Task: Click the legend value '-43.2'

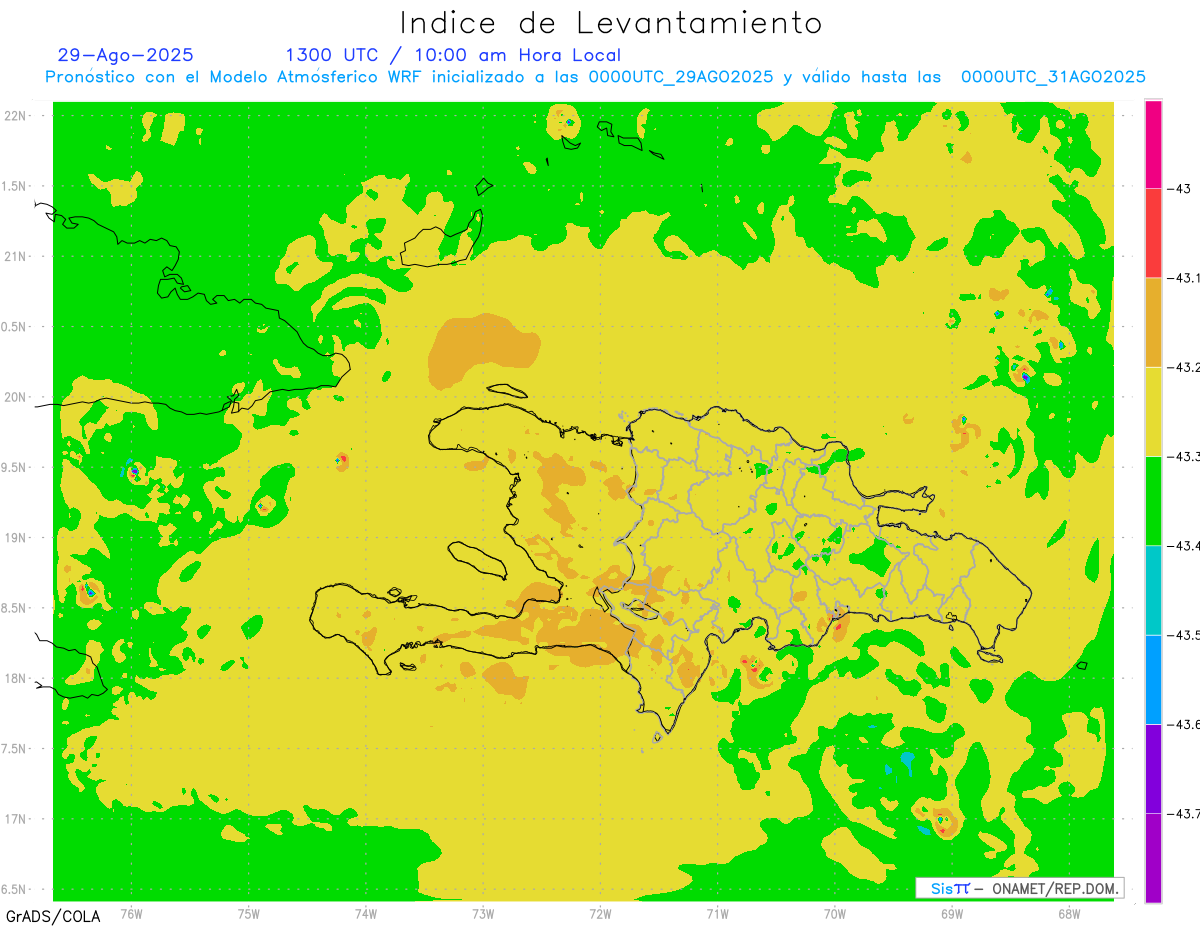Action: pos(1185,367)
